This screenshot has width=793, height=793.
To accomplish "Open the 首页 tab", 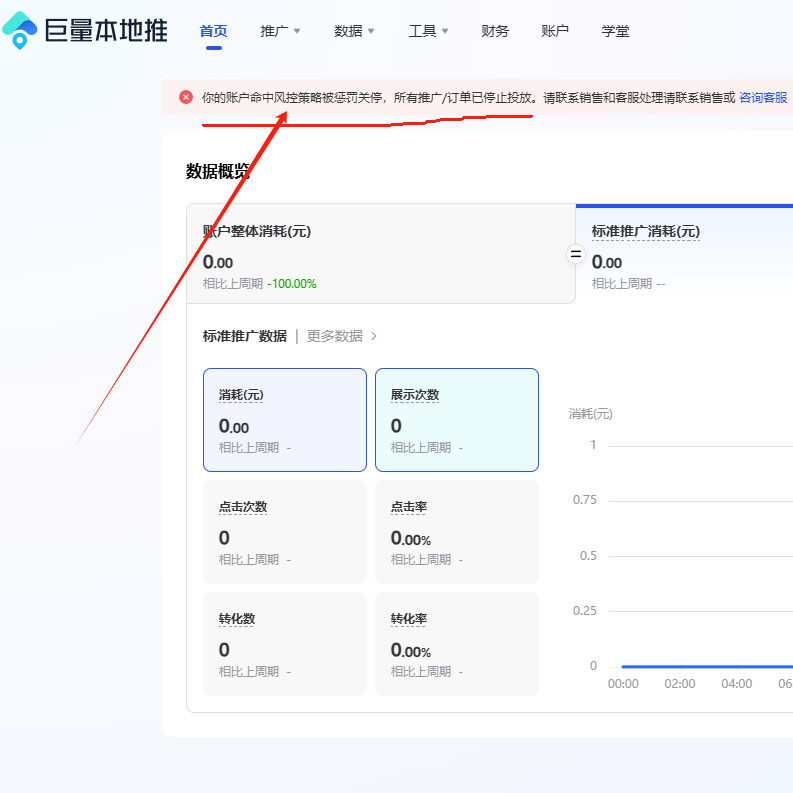I will pyautogui.click(x=213, y=31).
